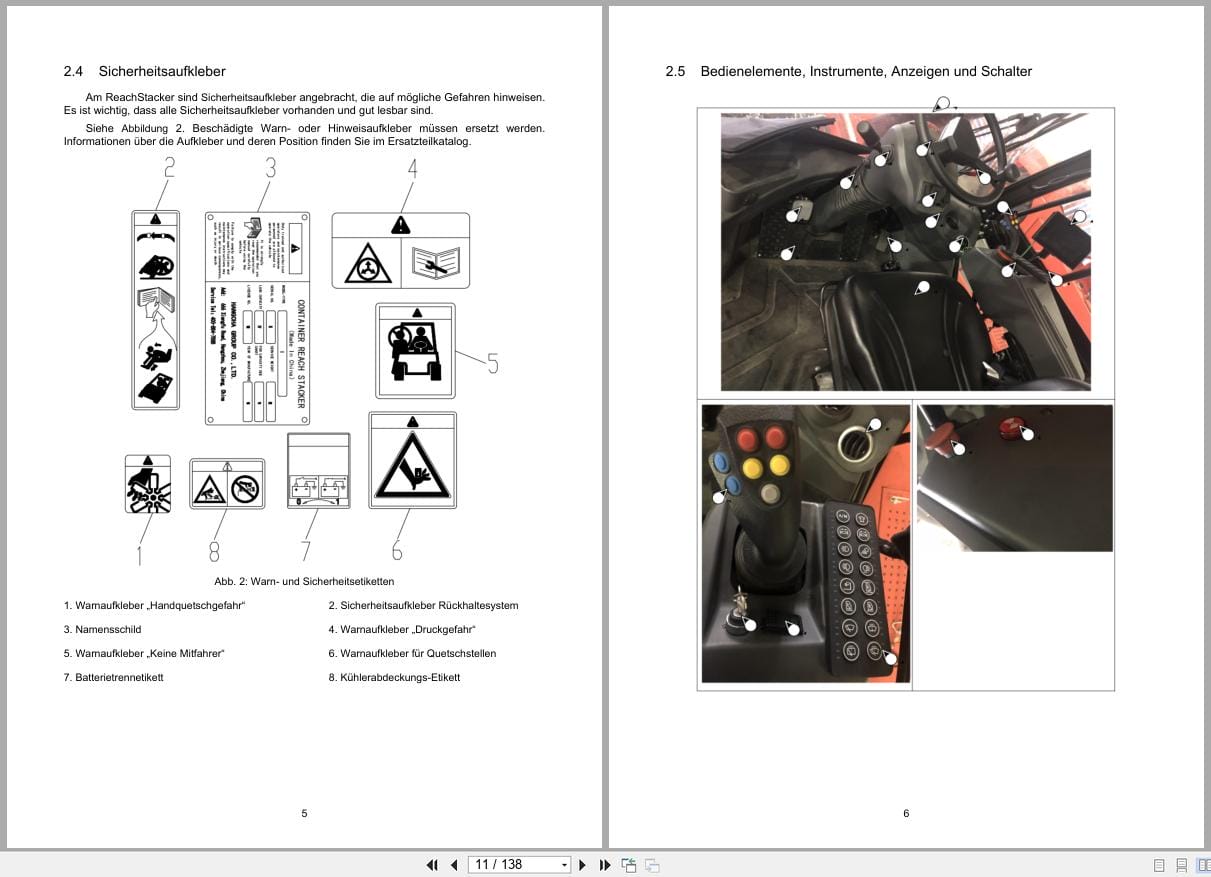Click '6. Warnaufkleber für Quetschstellen'
The width and height of the screenshot is (1211, 877).
tap(412, 653)
